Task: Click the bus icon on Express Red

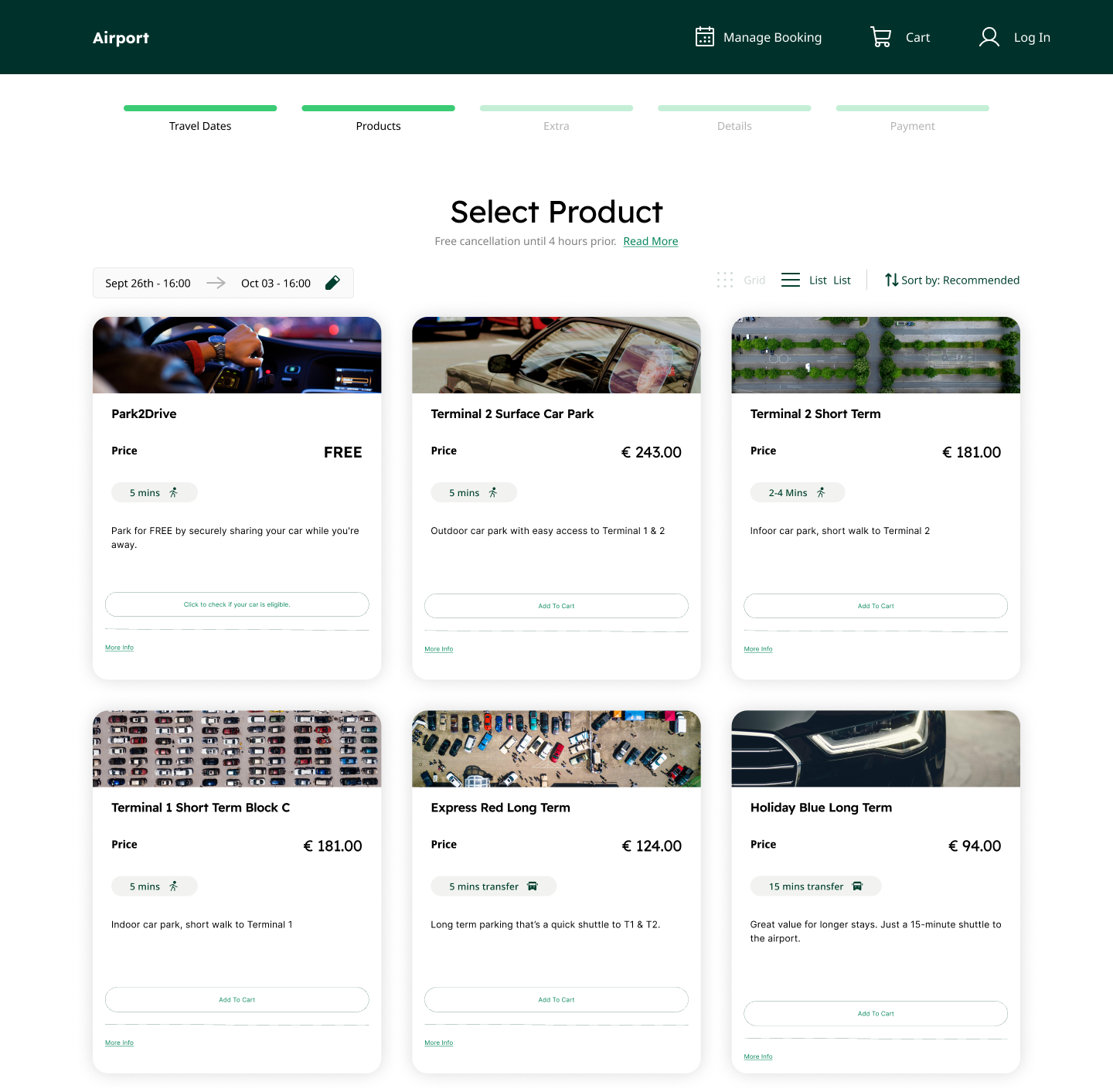Action: pos(532,886)
